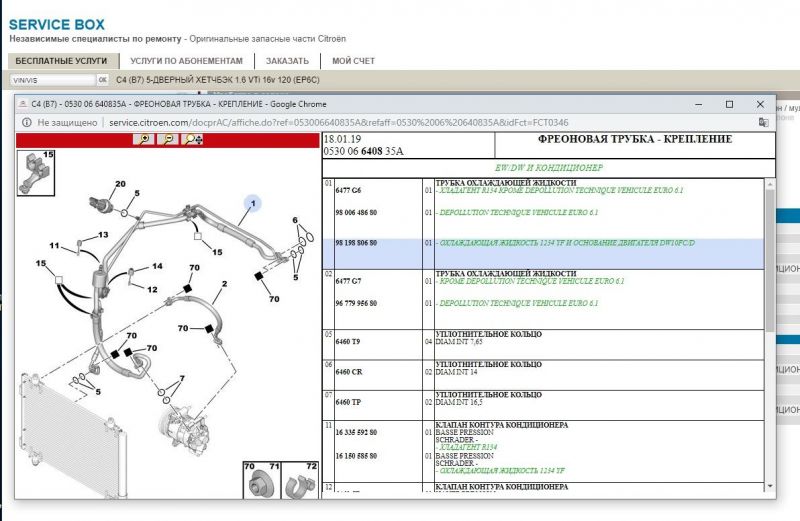The width and height of the screenshot is (800, 521).
Task: Open part 72 bracket thumbnail
Action: click(x=302, y=482)
